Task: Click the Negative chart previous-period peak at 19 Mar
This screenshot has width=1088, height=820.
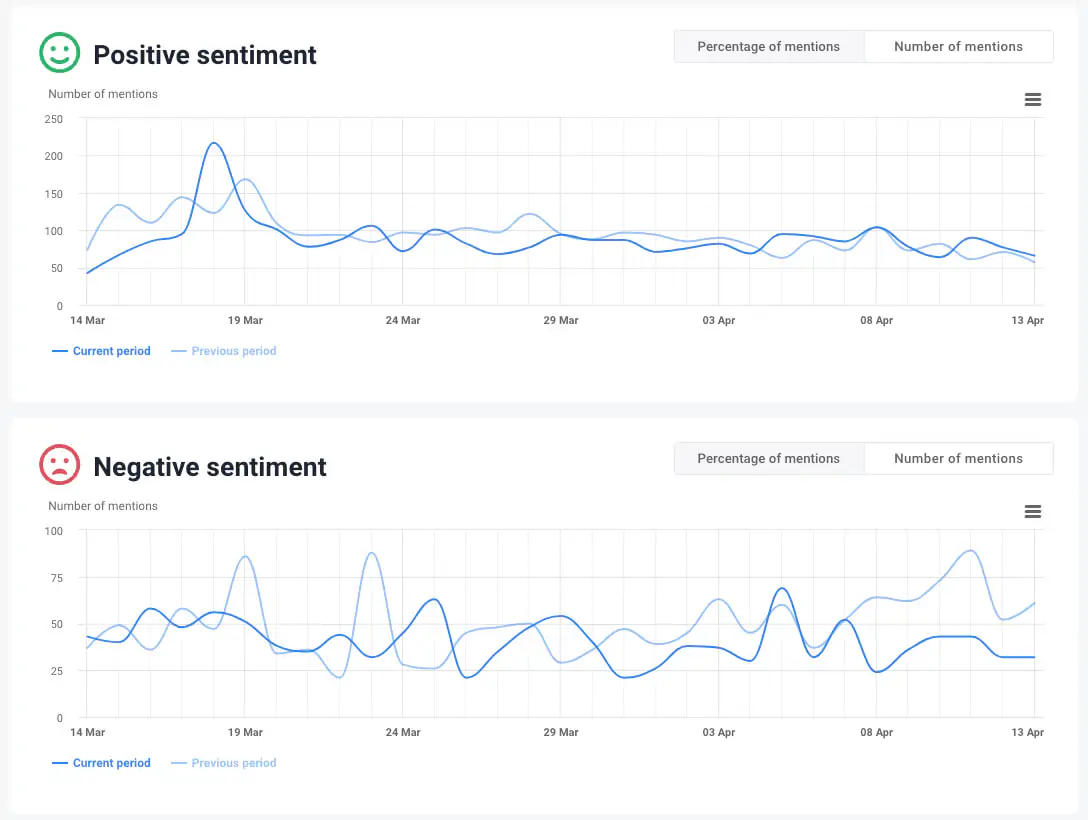Action: tap(245, 556)
